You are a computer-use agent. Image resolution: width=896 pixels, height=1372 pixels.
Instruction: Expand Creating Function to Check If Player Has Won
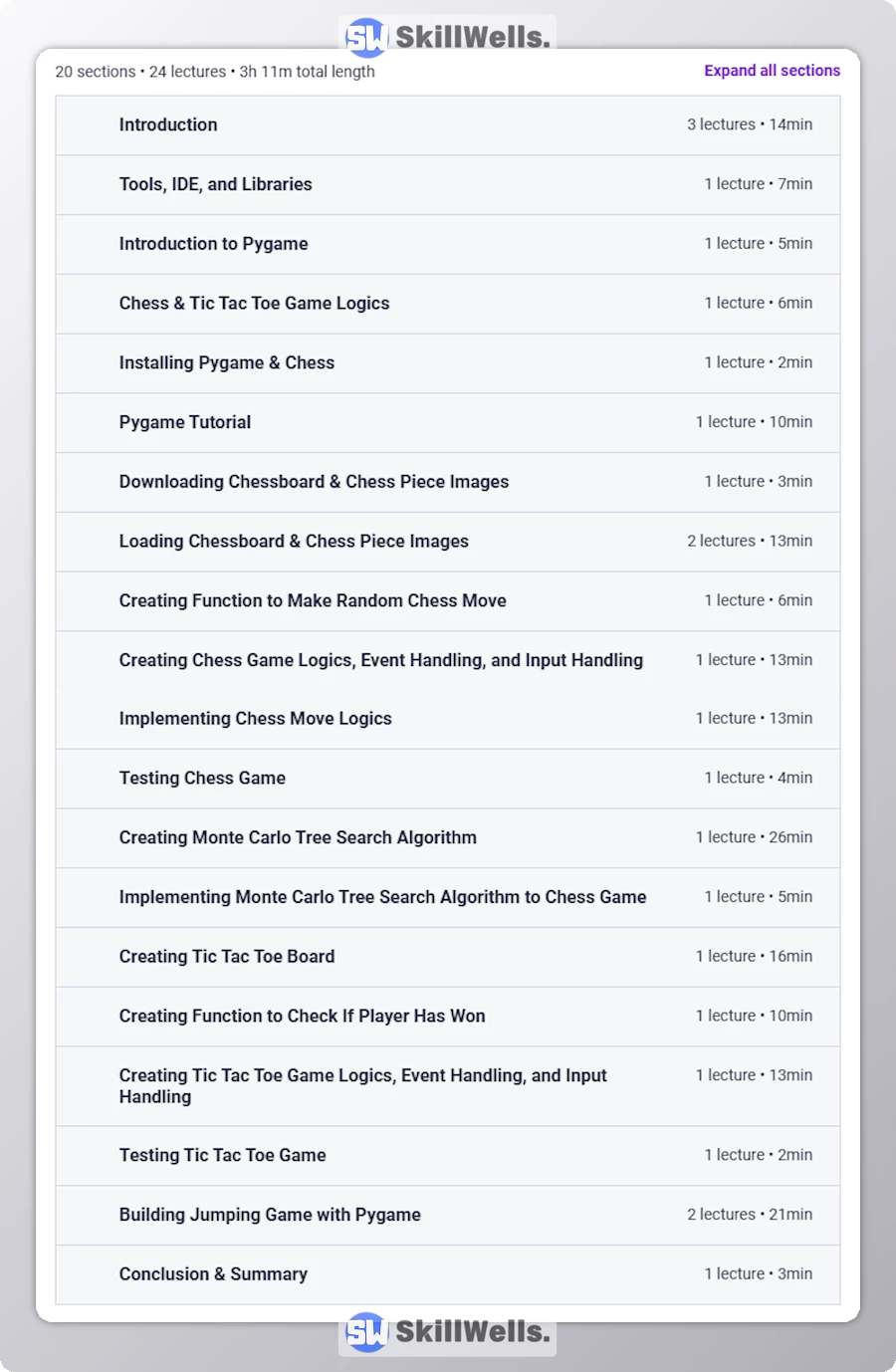point(302,1017)
